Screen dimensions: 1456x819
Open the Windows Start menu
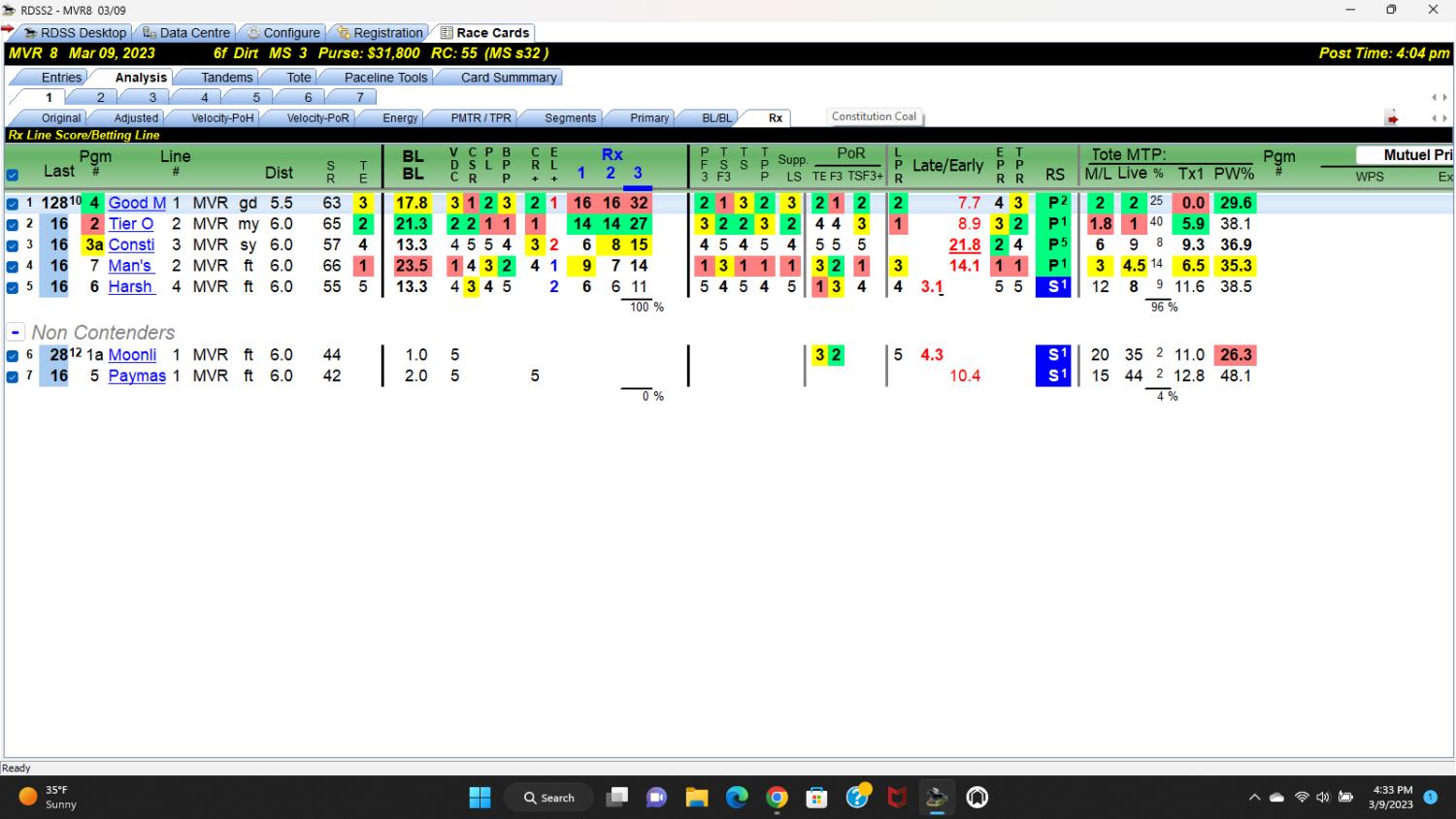(x=480, y=798)
